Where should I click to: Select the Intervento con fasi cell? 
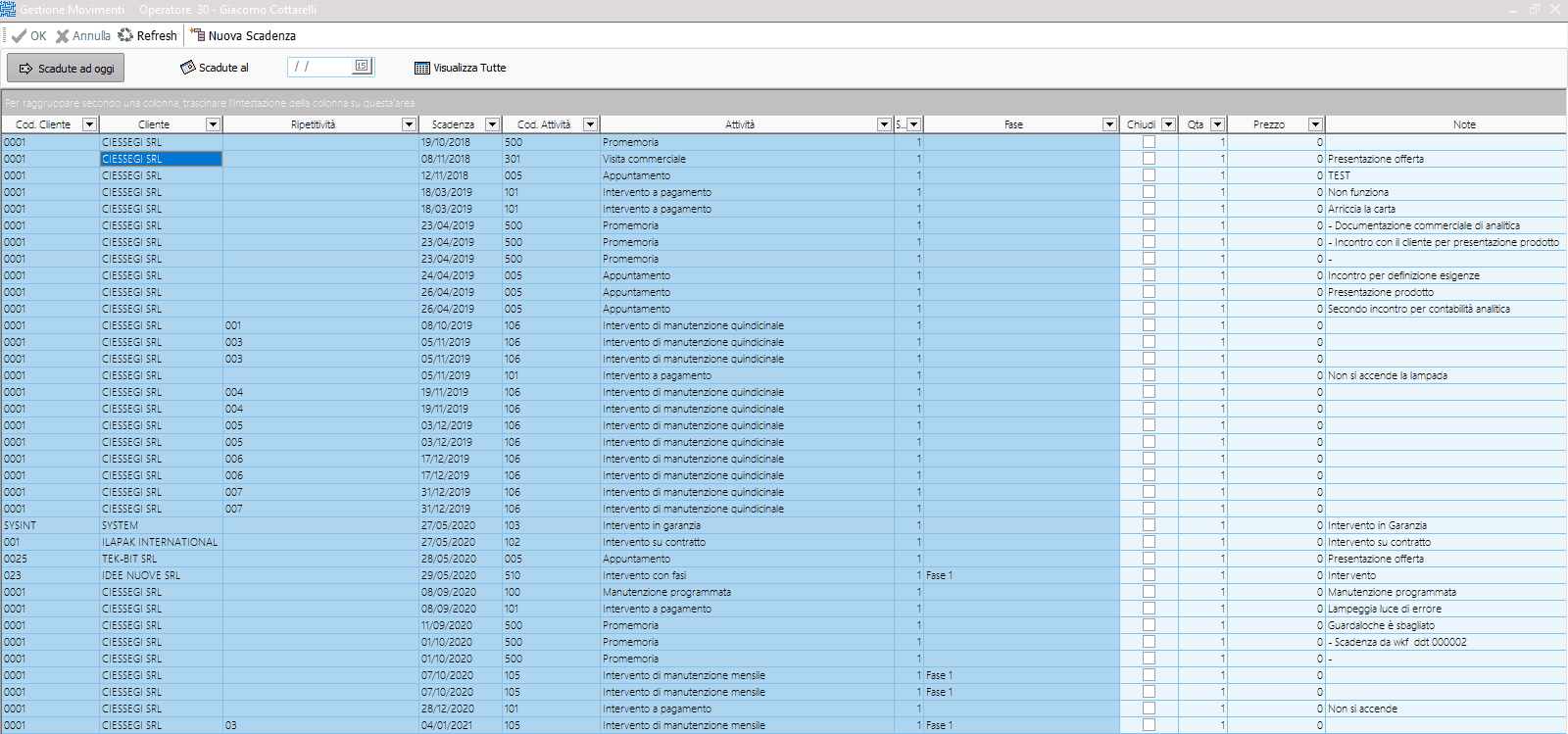747,575
